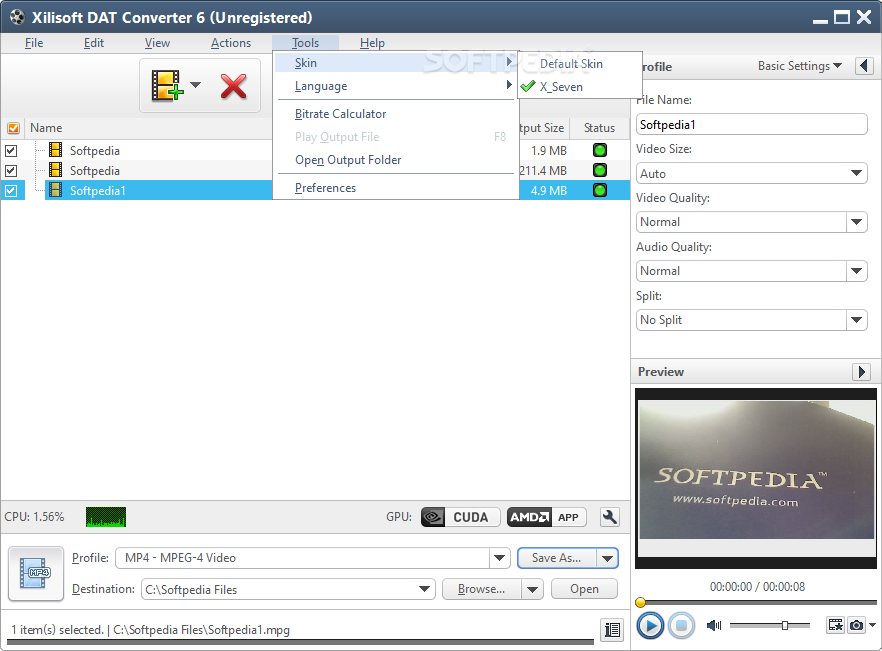The width and height of the screenshot is (882, 651).
Task: Open the File menu
Action: pos(34,43)
